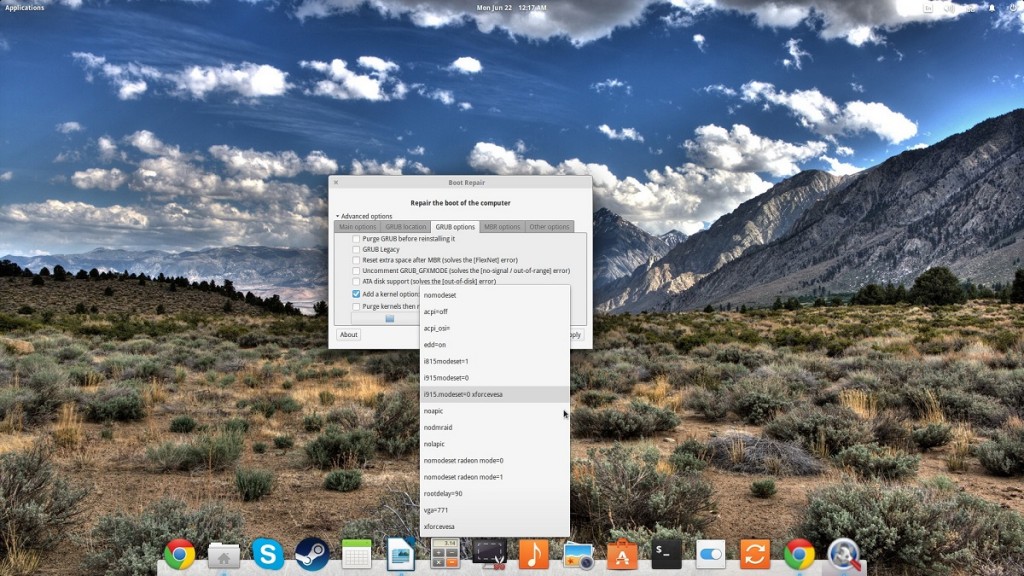The width and height of the screenshot is (1024, 576).
Task: Collapse the Advanced options expander
Action: 338,216
